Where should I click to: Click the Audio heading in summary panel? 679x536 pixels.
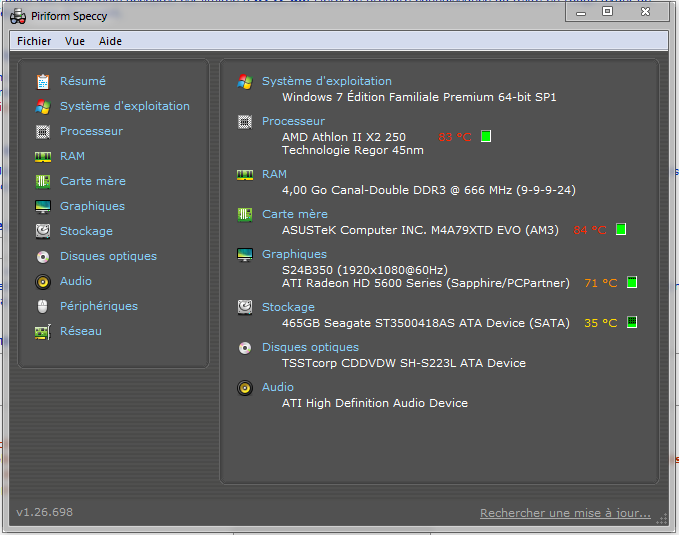pyautogui.click(x=278, y=387)
